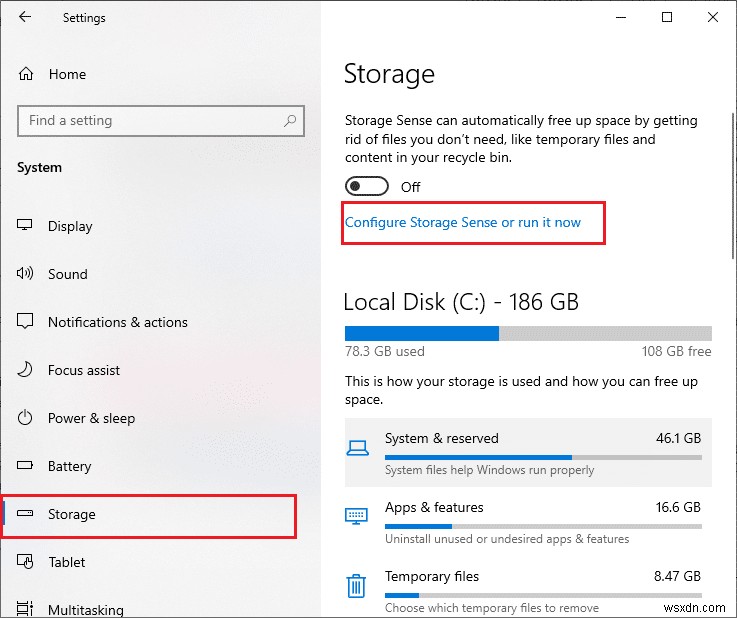The height and width of the screenshot is (618, 737).
Task: Click the Apps & features keyboard icon
Action: [x=356, y=516]
